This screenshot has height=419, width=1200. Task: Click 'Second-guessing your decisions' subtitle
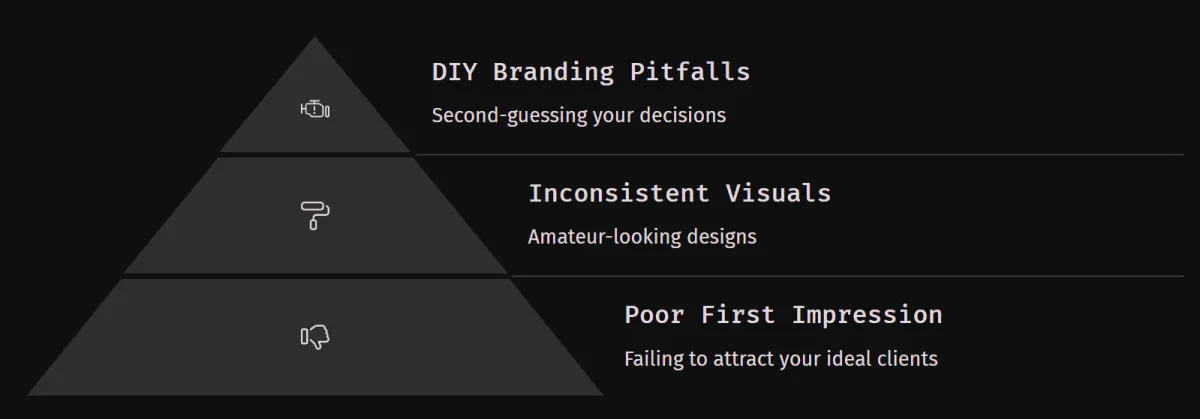[578, 115]
